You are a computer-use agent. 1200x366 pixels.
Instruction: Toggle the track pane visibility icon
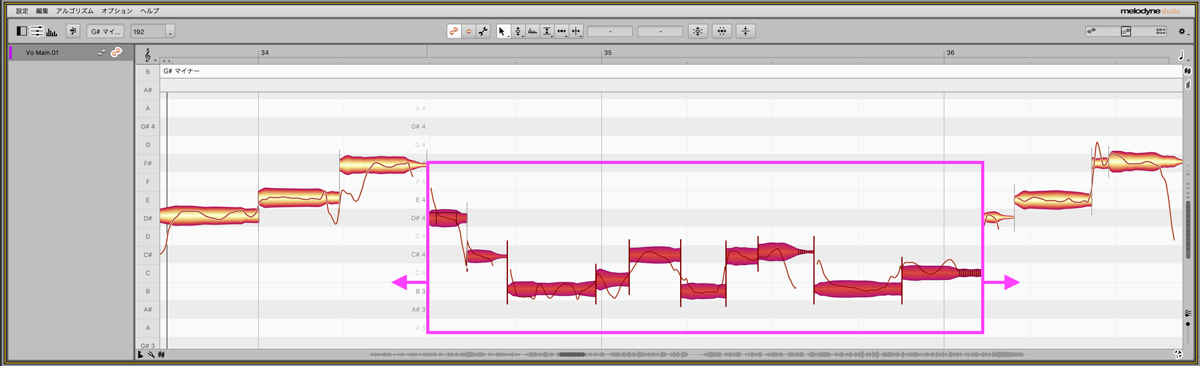[x=21, y=32]
